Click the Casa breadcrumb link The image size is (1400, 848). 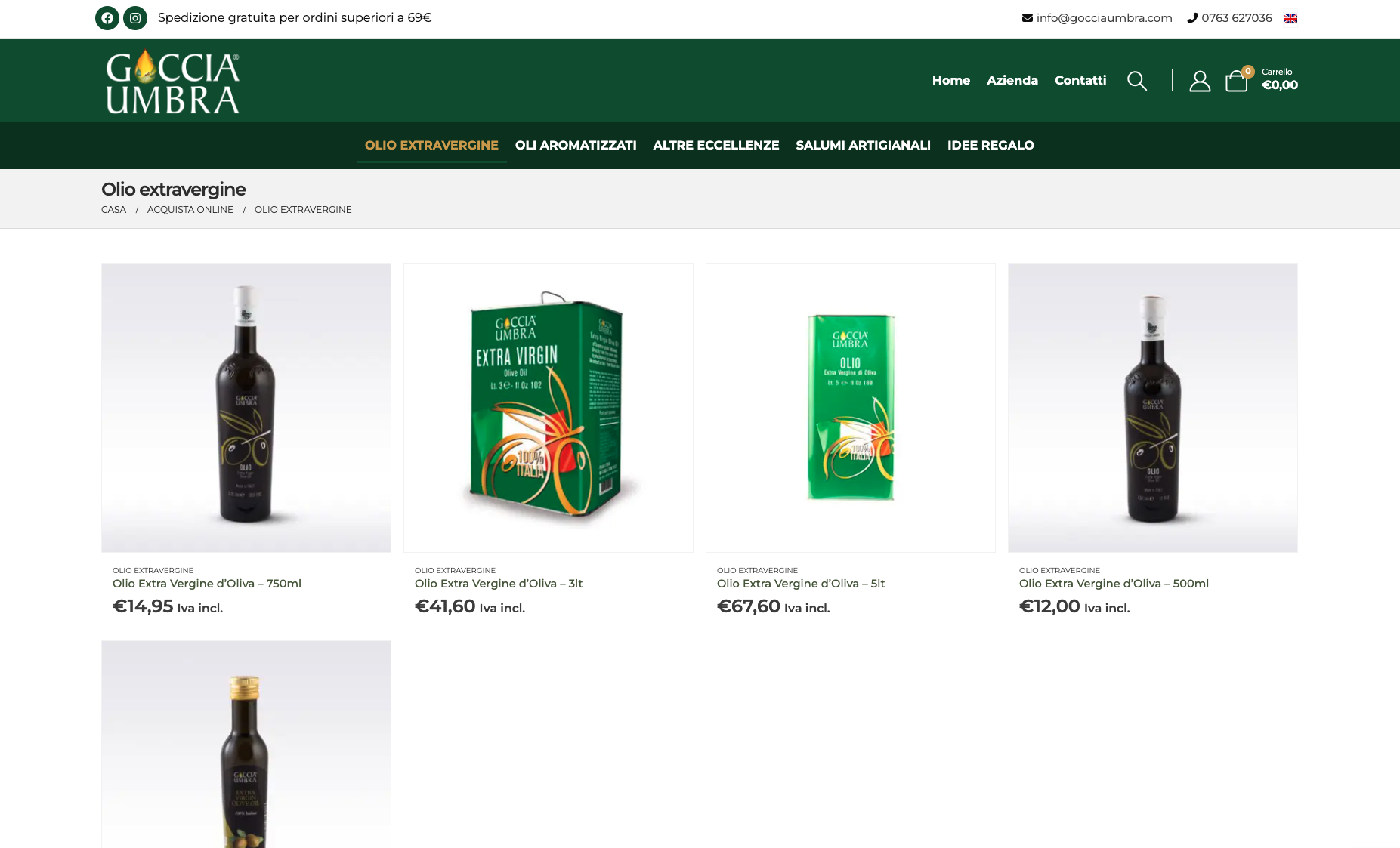[113, 210]
